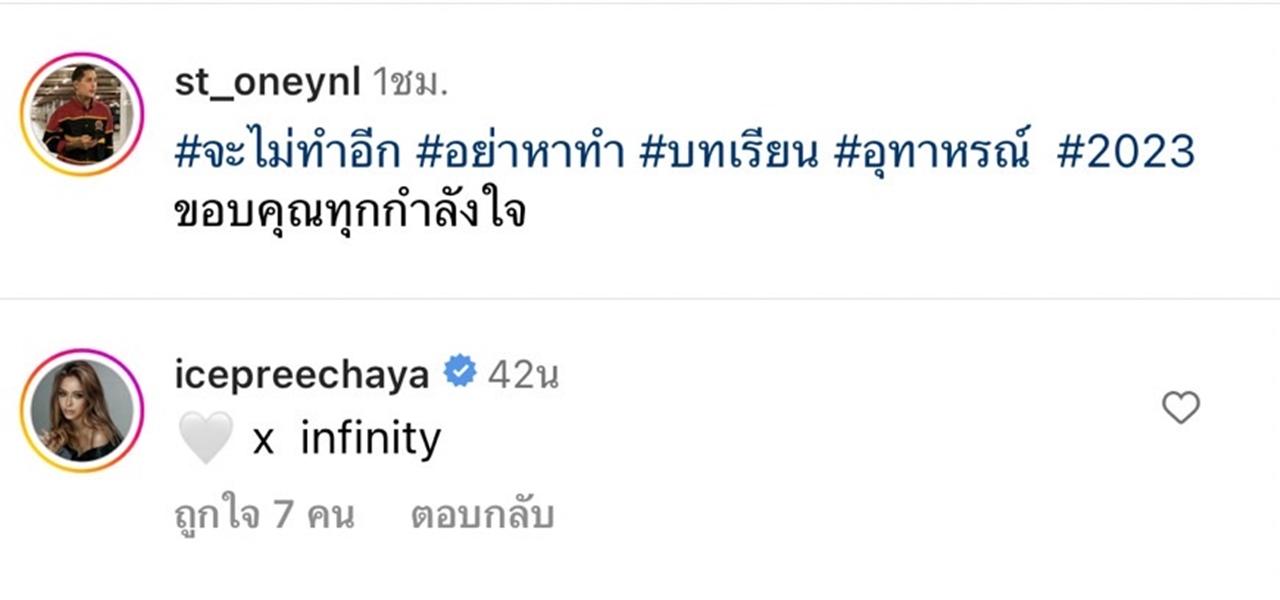Click the blue verified badge beside icepreechaya
The width and height of the screenshot is (1280, 600).
459,374
